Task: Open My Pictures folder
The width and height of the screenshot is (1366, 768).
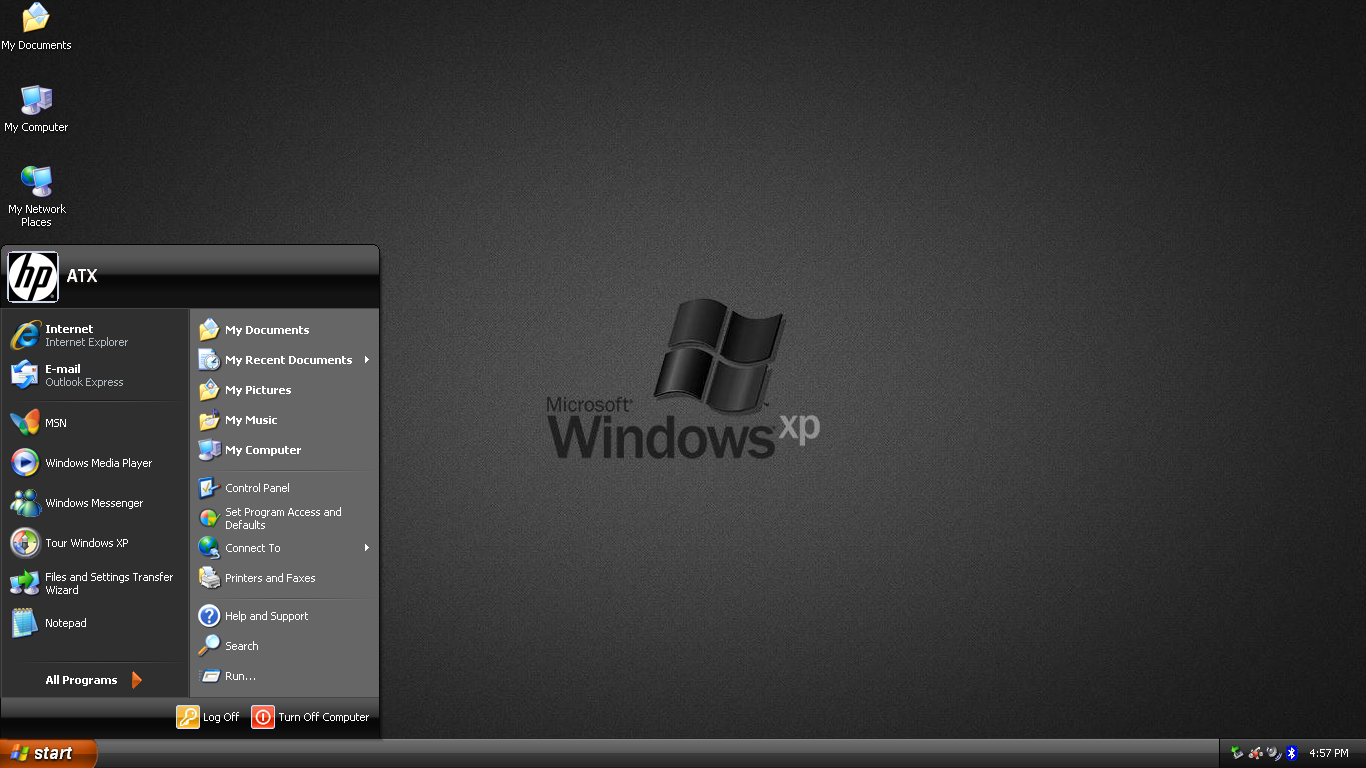Action: (x=284, y=390)
